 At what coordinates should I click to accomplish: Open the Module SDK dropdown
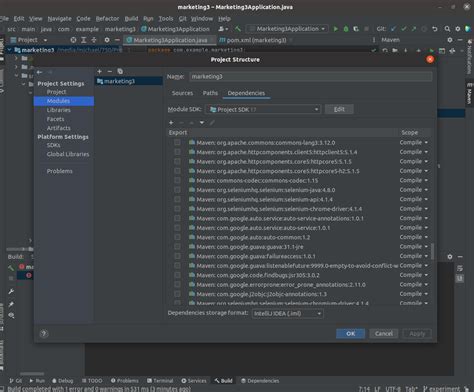[263, 109]
